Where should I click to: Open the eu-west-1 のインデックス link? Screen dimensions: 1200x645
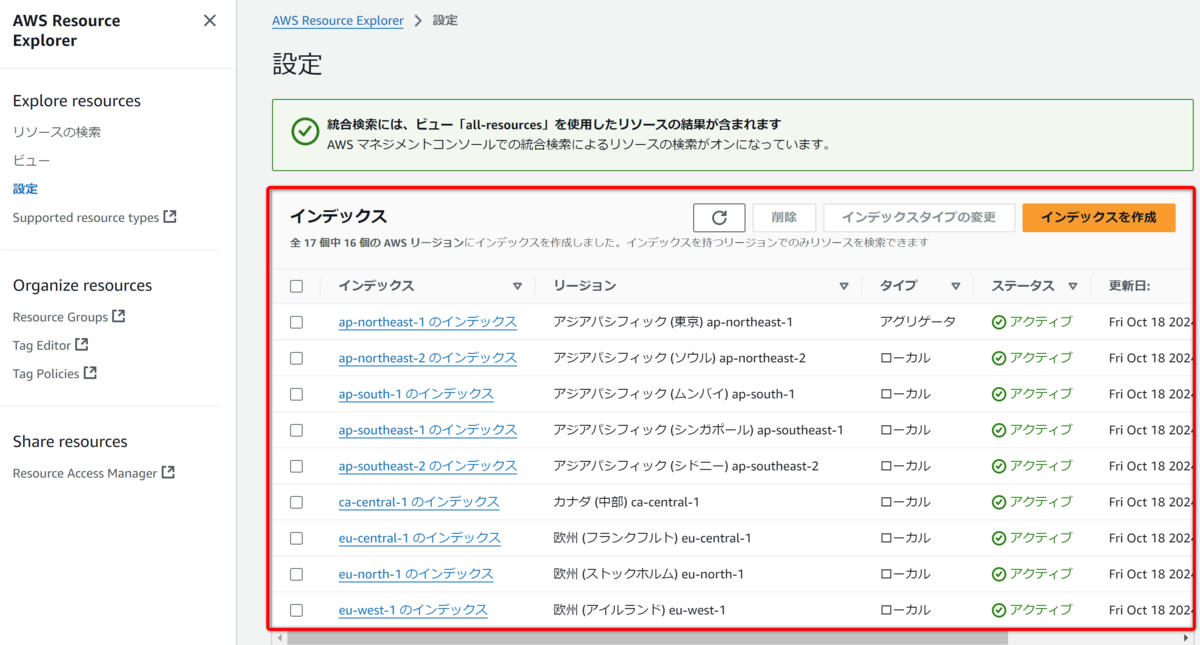413,610
